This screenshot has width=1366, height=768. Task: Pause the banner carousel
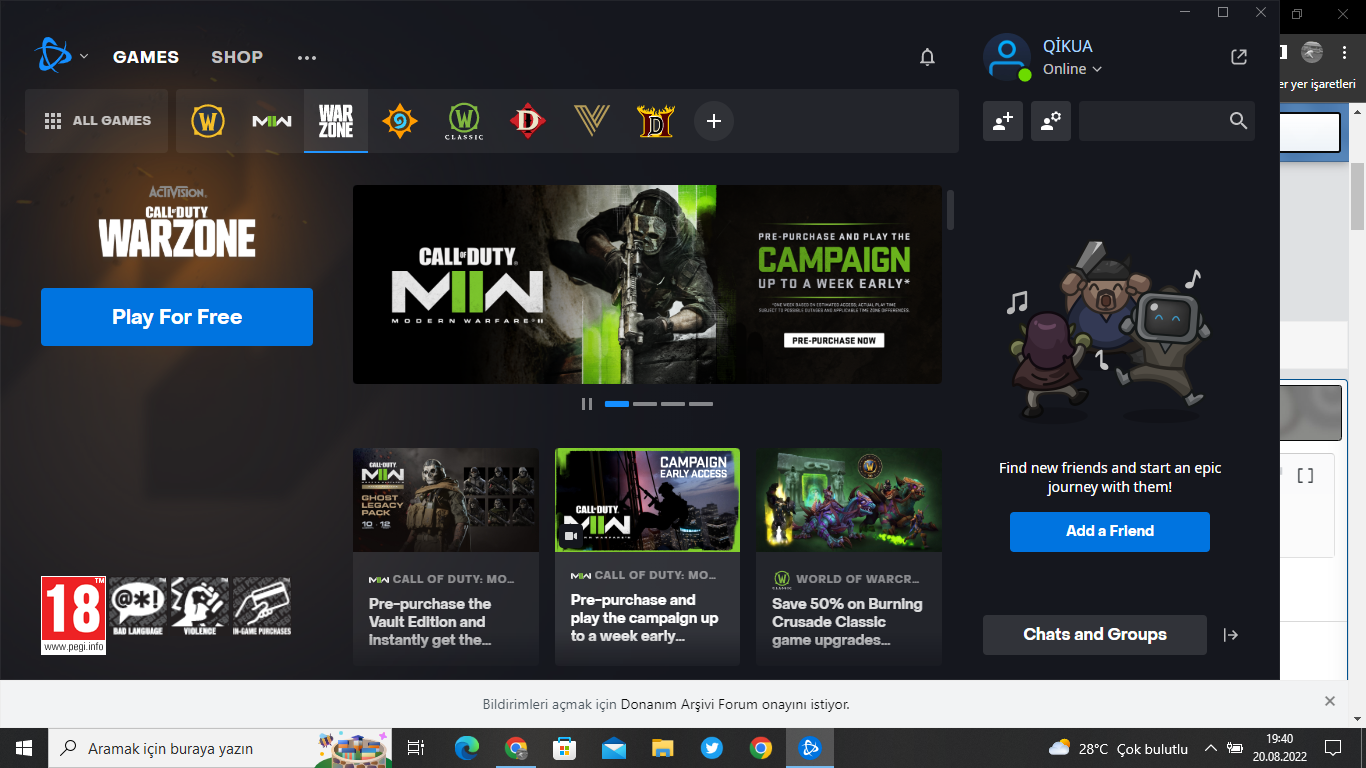587,404
